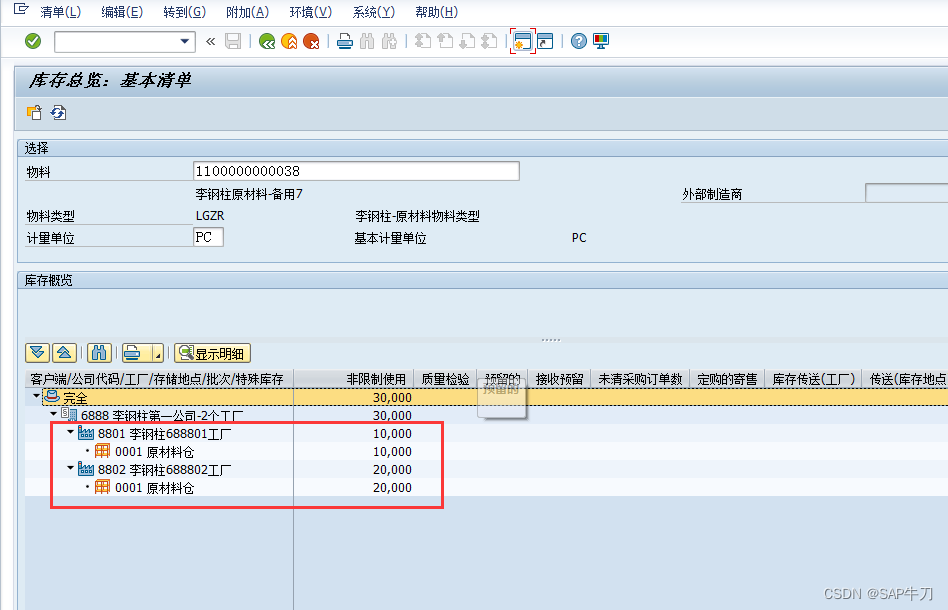The height and width of the screenshot is (610, 948).
Task: Open the 系统(Y) menu
Action: pyautogui.click(x=374, y=12)
